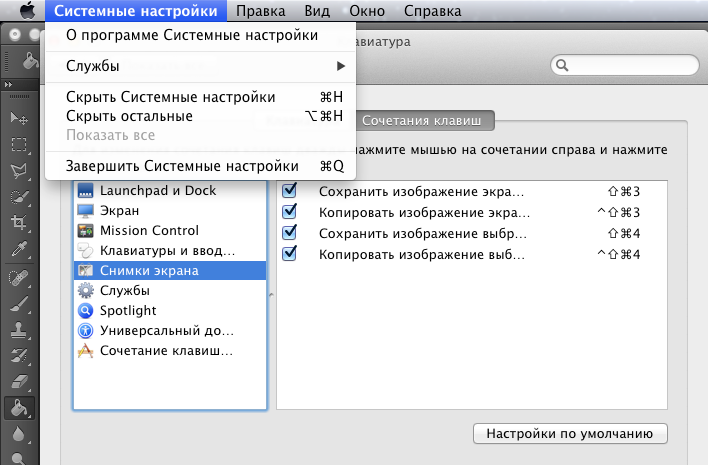Uncheck Копировать изображение экрана shortcut
The width and height of the screenshot is (708, 465).
pos(289,211)
